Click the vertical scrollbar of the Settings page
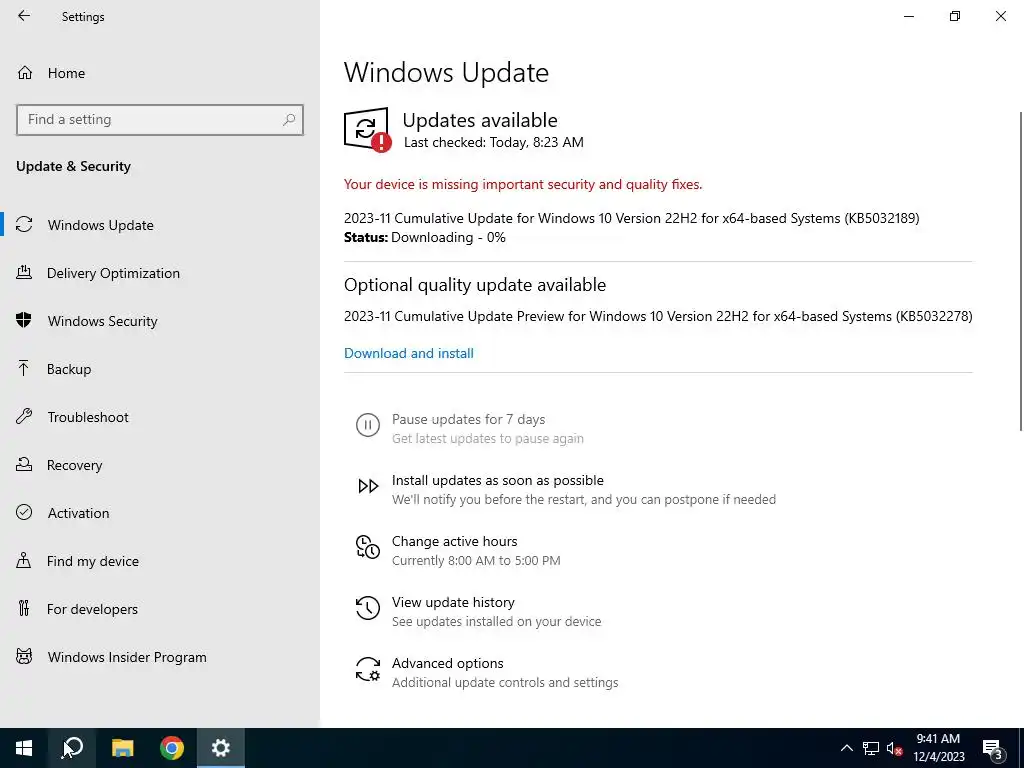Image resolution: width=1024 pixels, height=768 pixels. coord(1021,271)
